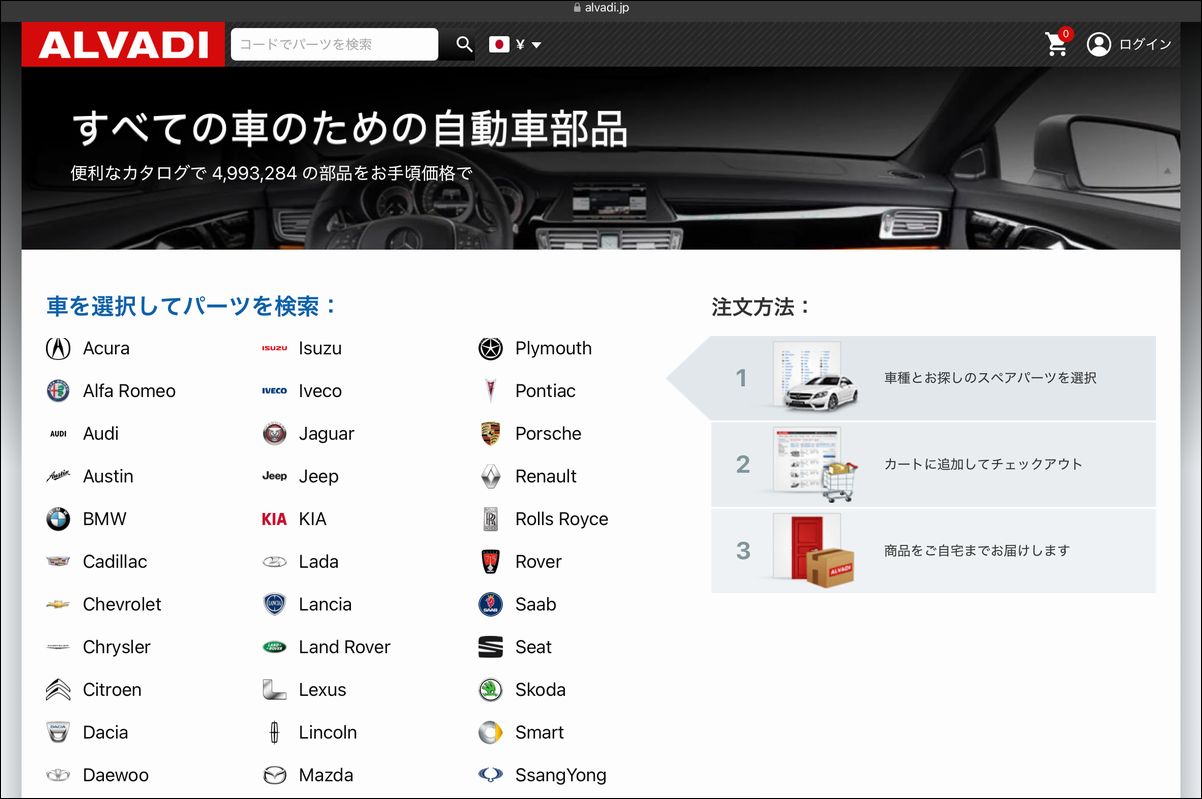Click the Rover logo icon
Image resolution: width=1202 pixels, height=799 pixels.
pos(490,562)
